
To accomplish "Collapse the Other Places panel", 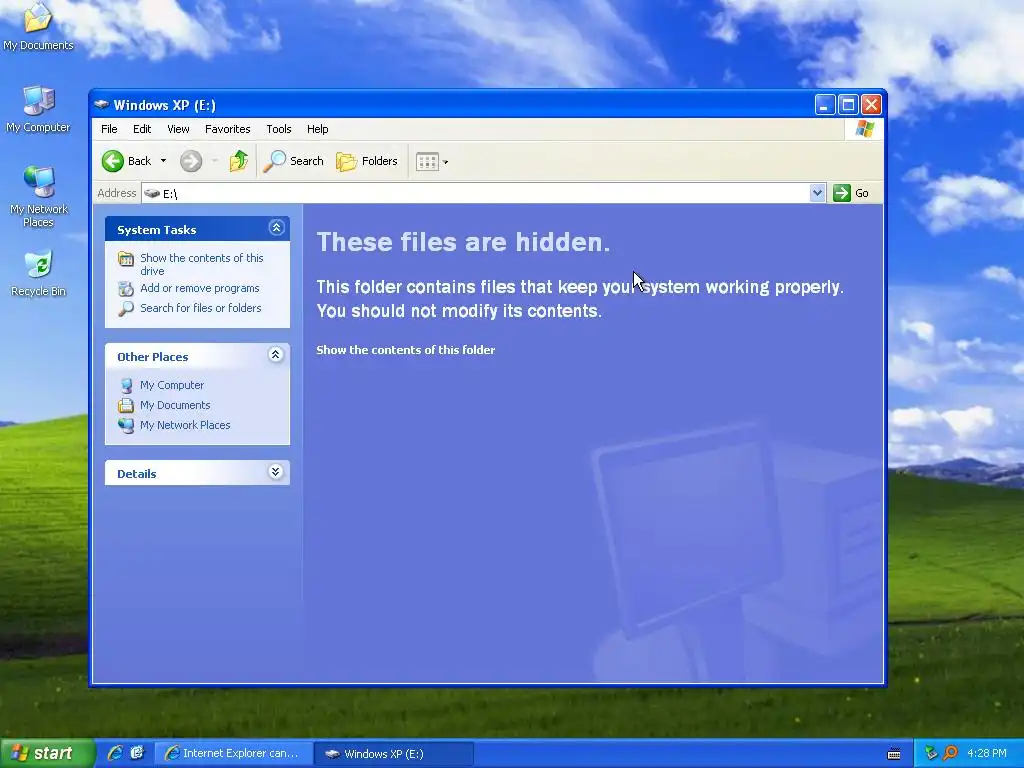I will (276, 355).
